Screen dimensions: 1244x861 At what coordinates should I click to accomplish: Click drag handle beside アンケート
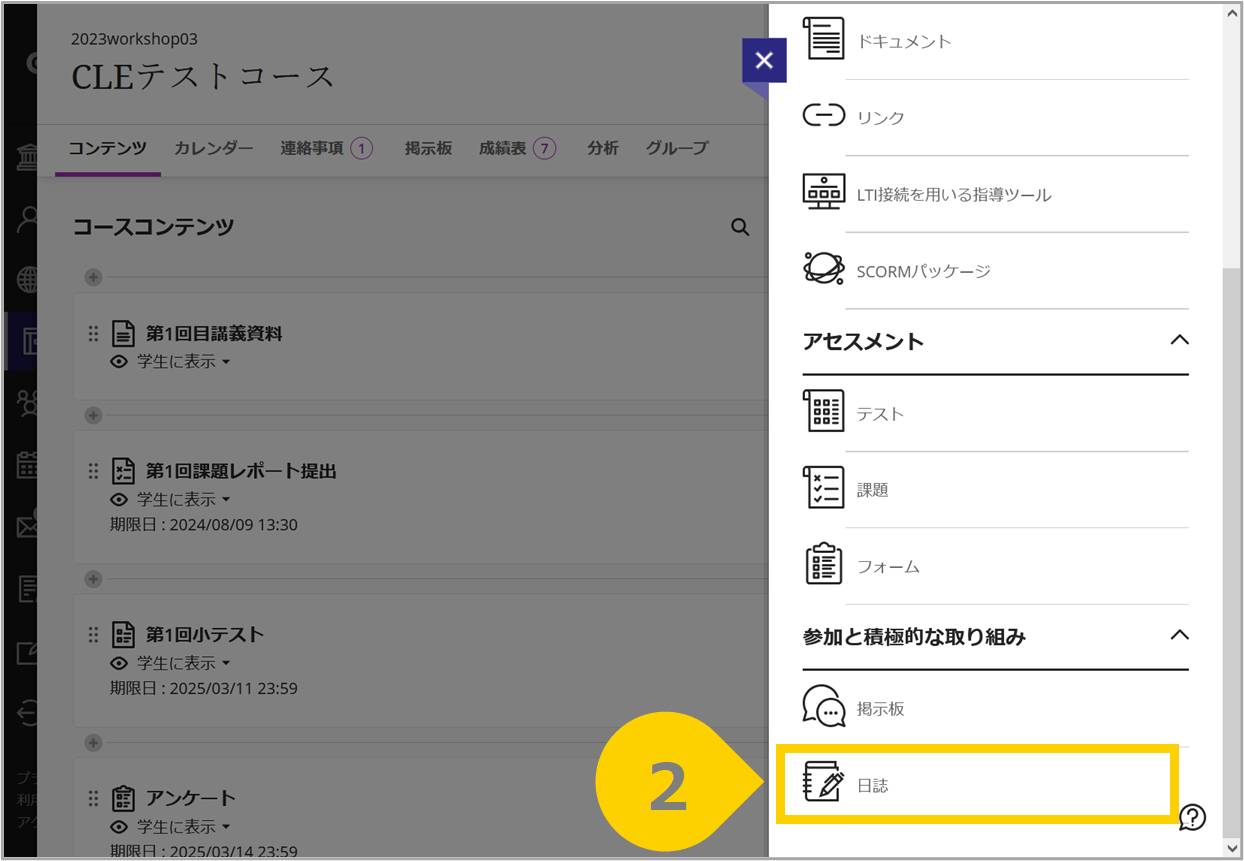[x=93, y=798]
